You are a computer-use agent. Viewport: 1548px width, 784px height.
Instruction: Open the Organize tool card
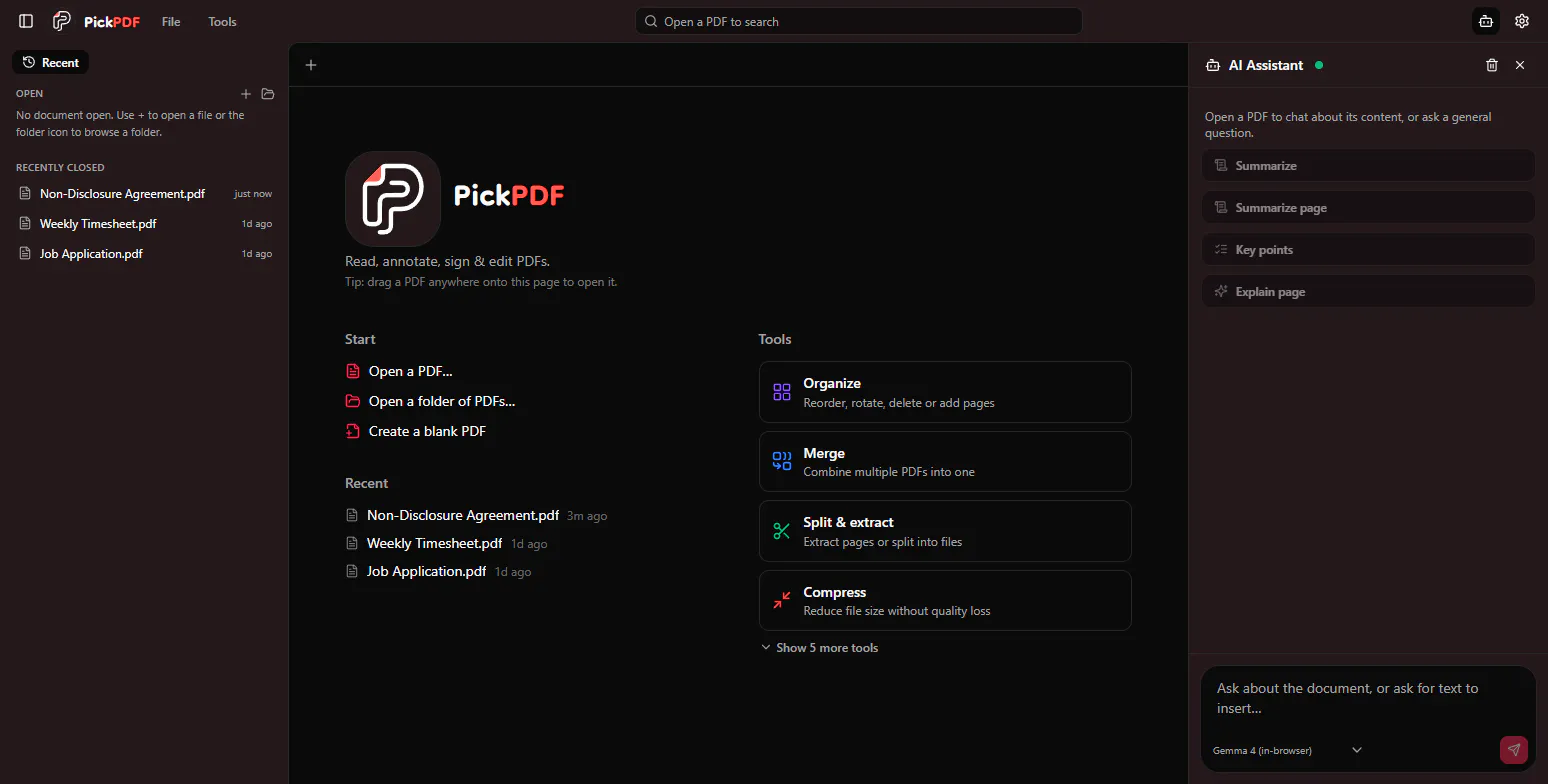[945, 392]
